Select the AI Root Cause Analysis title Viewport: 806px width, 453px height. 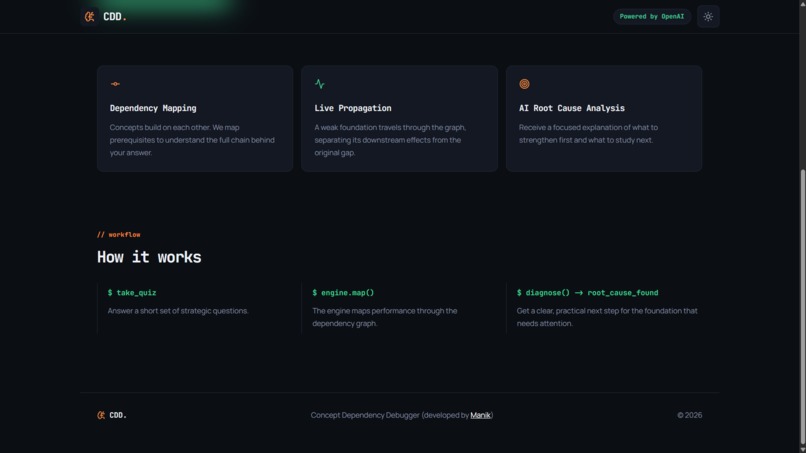(572, 108)
